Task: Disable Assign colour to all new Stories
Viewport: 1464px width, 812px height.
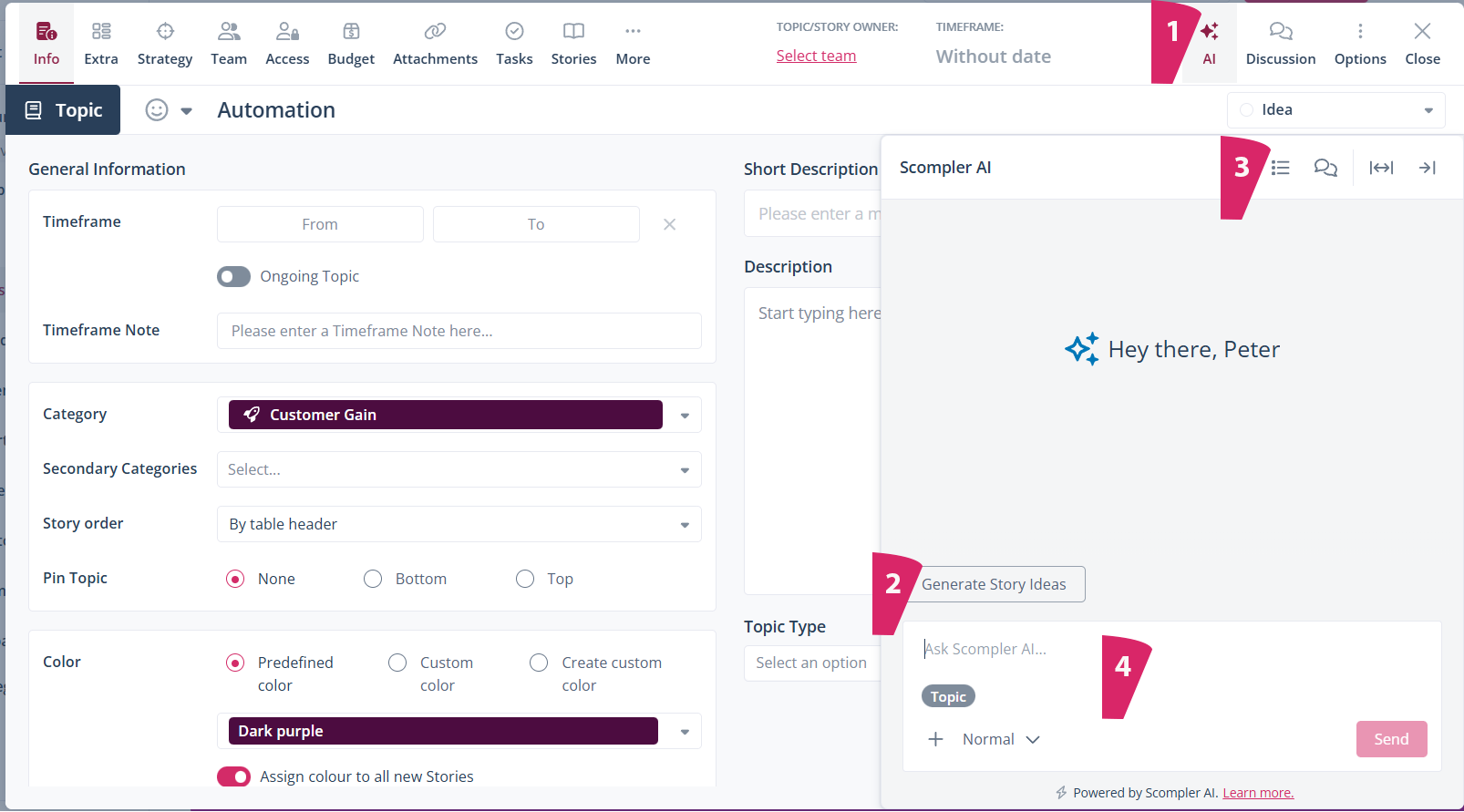Action: point(233,776)
